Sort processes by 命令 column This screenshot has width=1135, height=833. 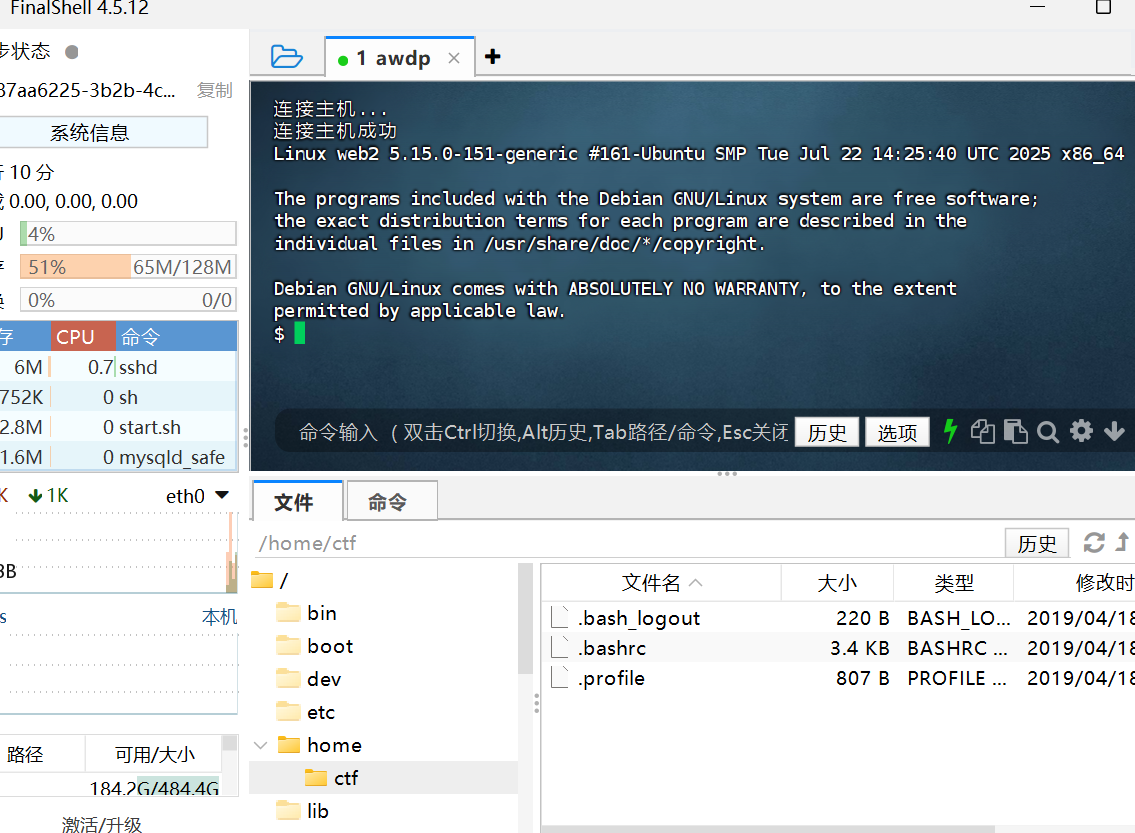pyautogui.click(x=176, y=337)
